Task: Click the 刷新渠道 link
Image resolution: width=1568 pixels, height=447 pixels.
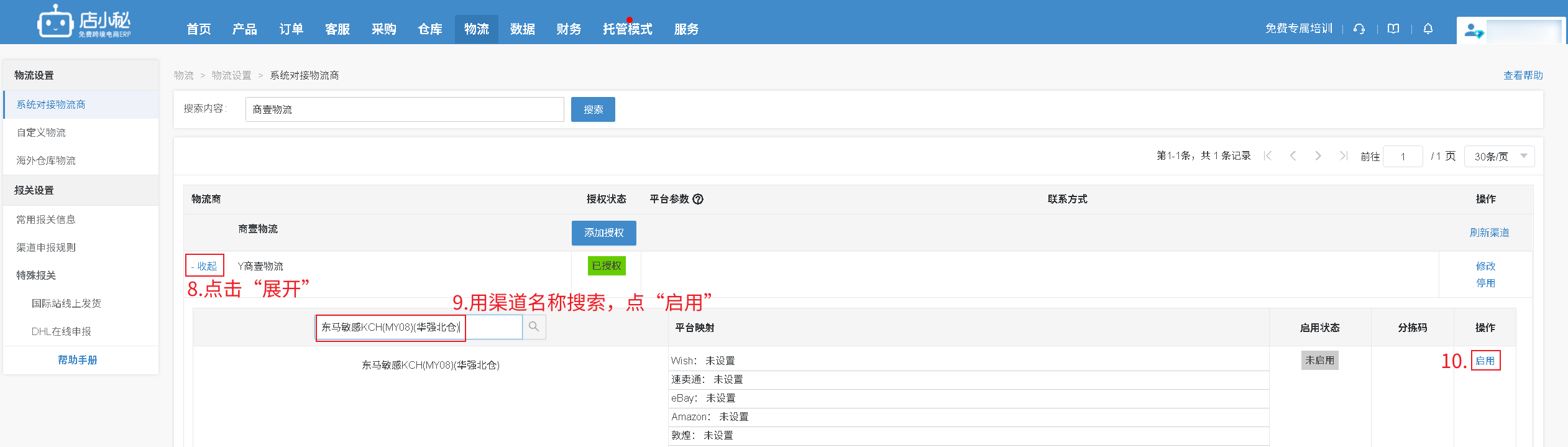Action: click(1489, 233)
